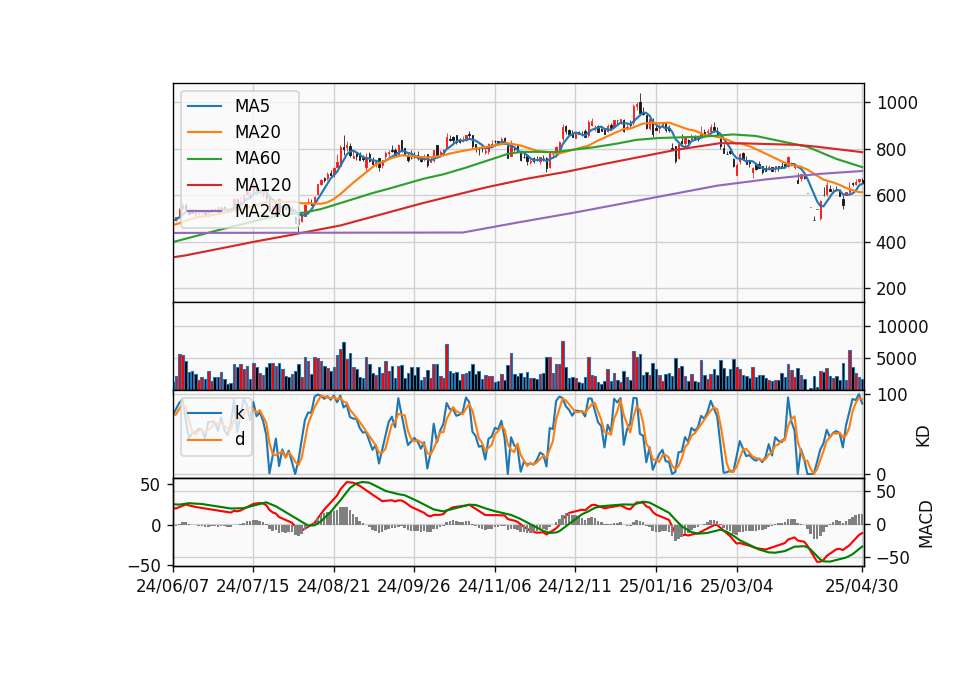Click the −50 label on left MACD axis

click(x=144, y=566)
